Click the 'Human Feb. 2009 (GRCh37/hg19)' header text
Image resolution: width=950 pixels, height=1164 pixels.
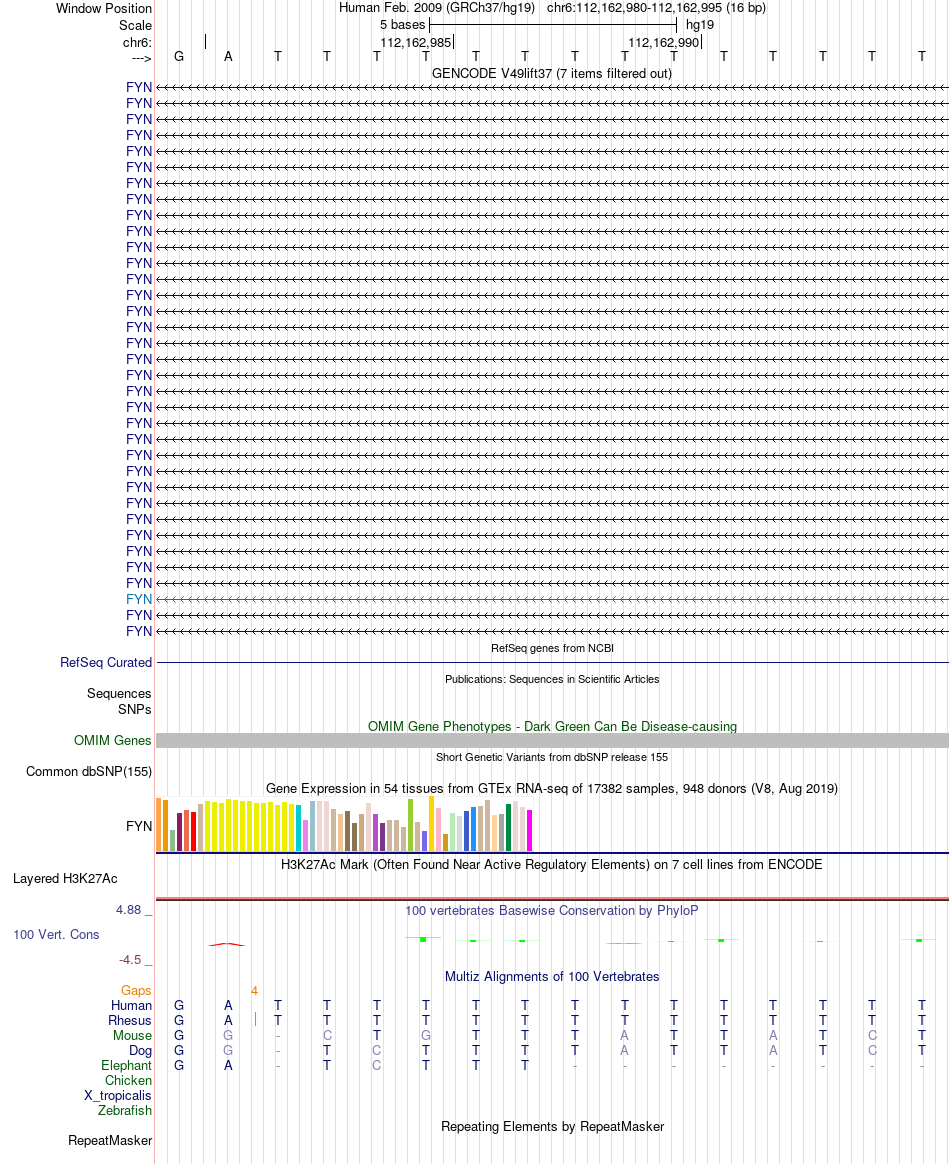tap(436, 8)
